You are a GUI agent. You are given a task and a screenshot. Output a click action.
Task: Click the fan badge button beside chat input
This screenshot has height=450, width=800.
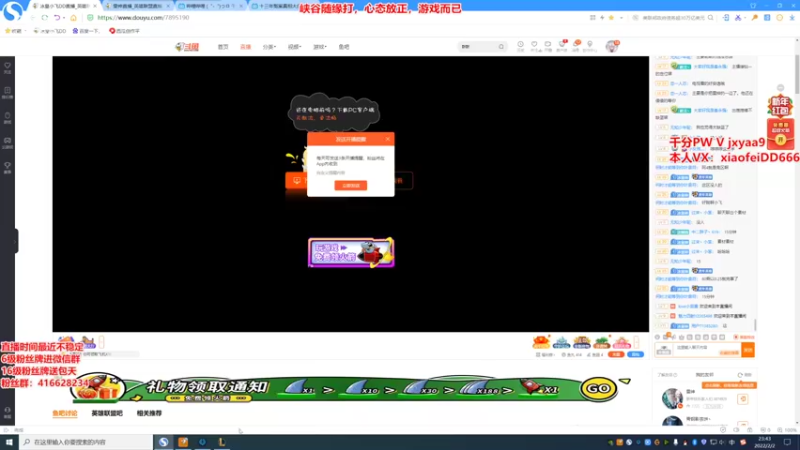click(664, 349)
